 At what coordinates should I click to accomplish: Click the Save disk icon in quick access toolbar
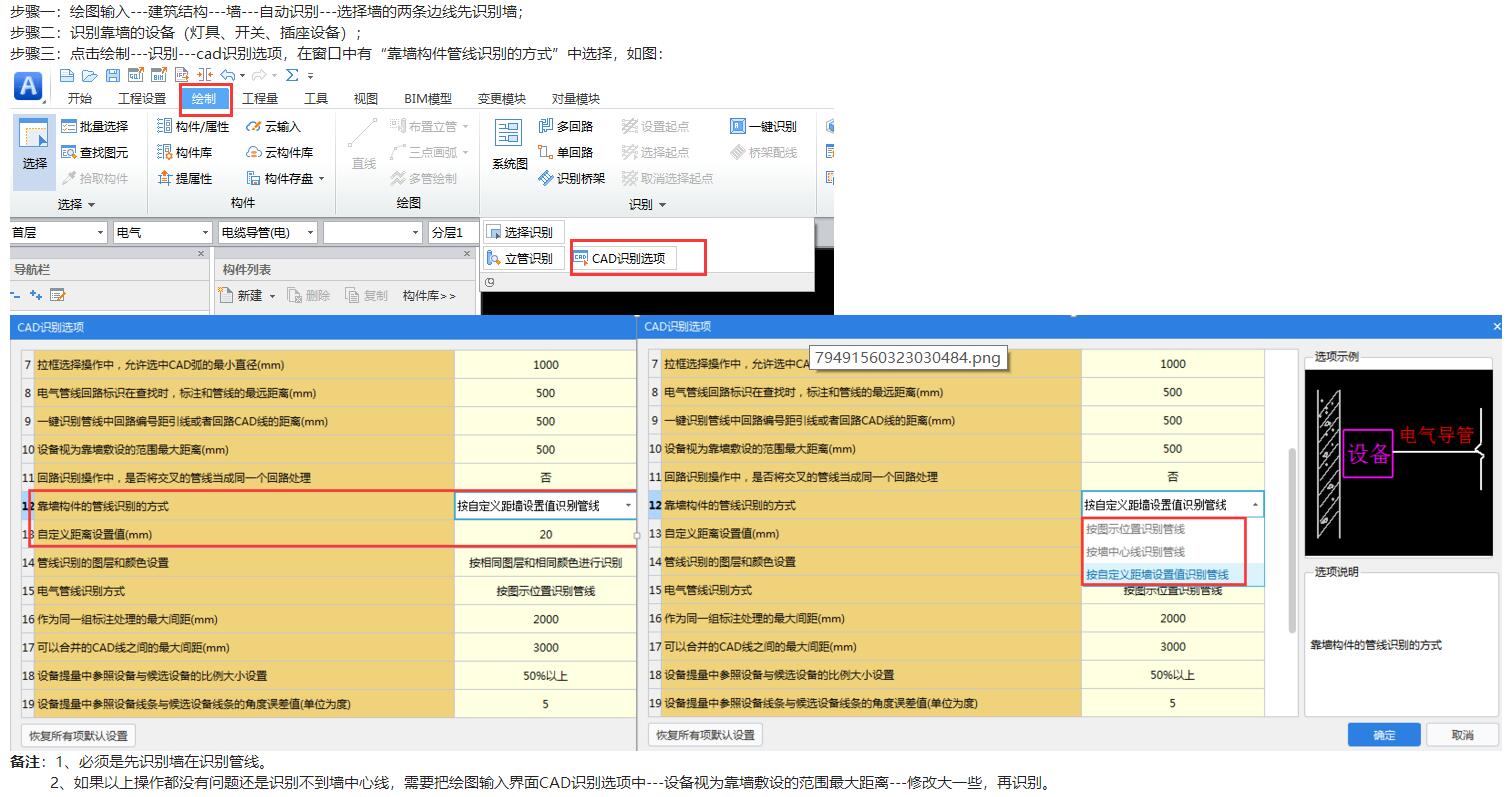tap(113, 75)
